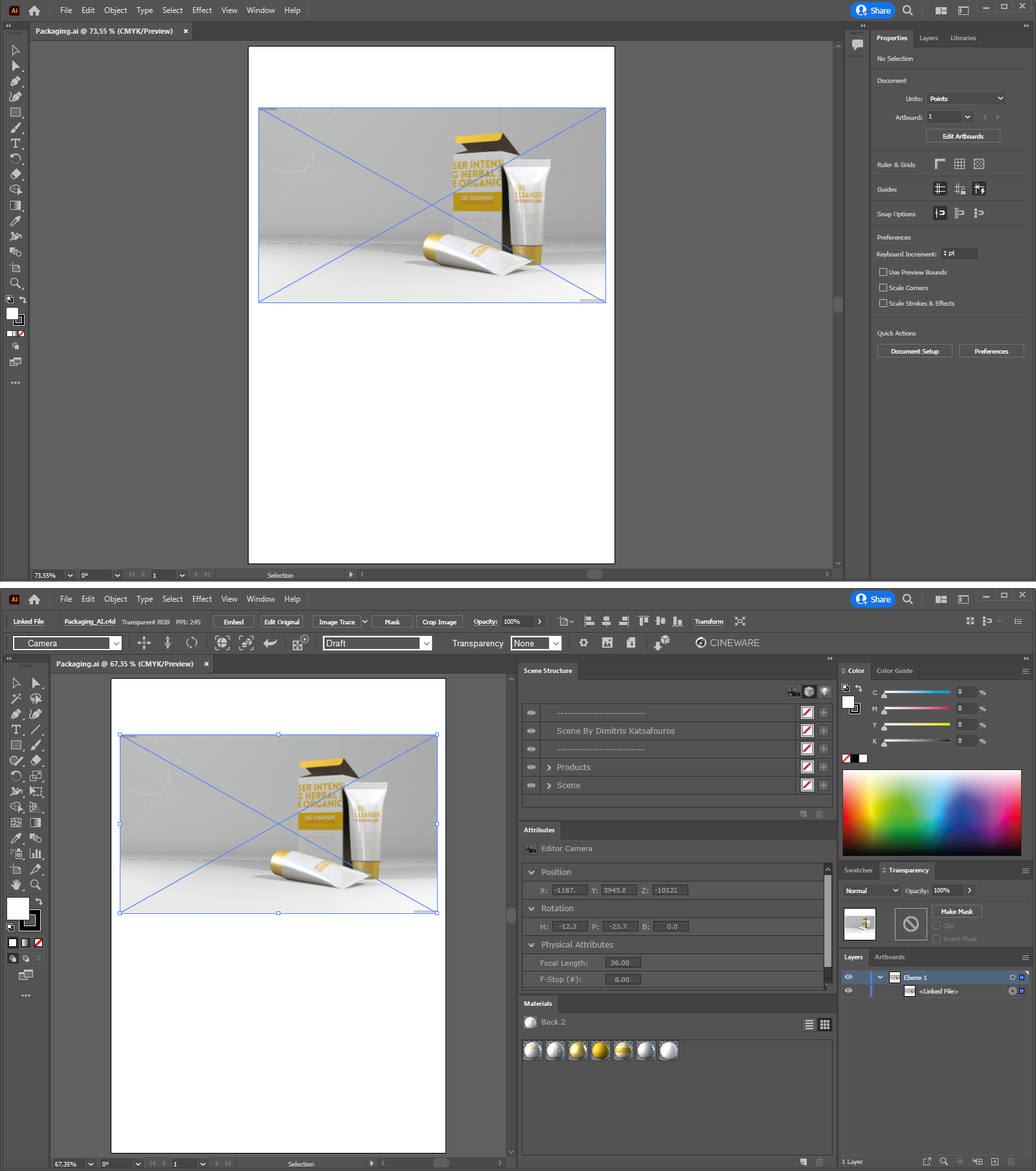Screen dimensions: 1036x1171
Task: Switch to the Libraries tab in the top window
Action: [963, 38]
